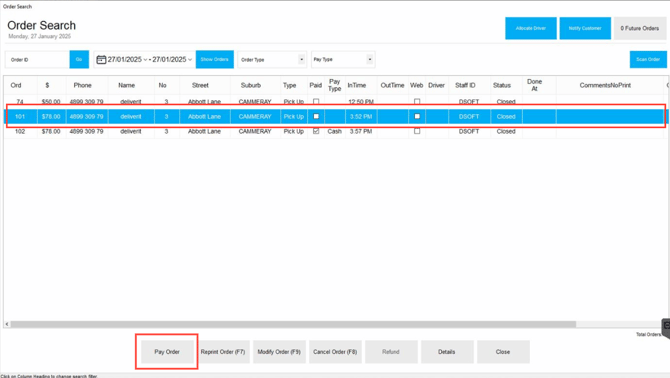Click the Street column header
Viewport: 670px width, 378px height.
tap(200, 85)
